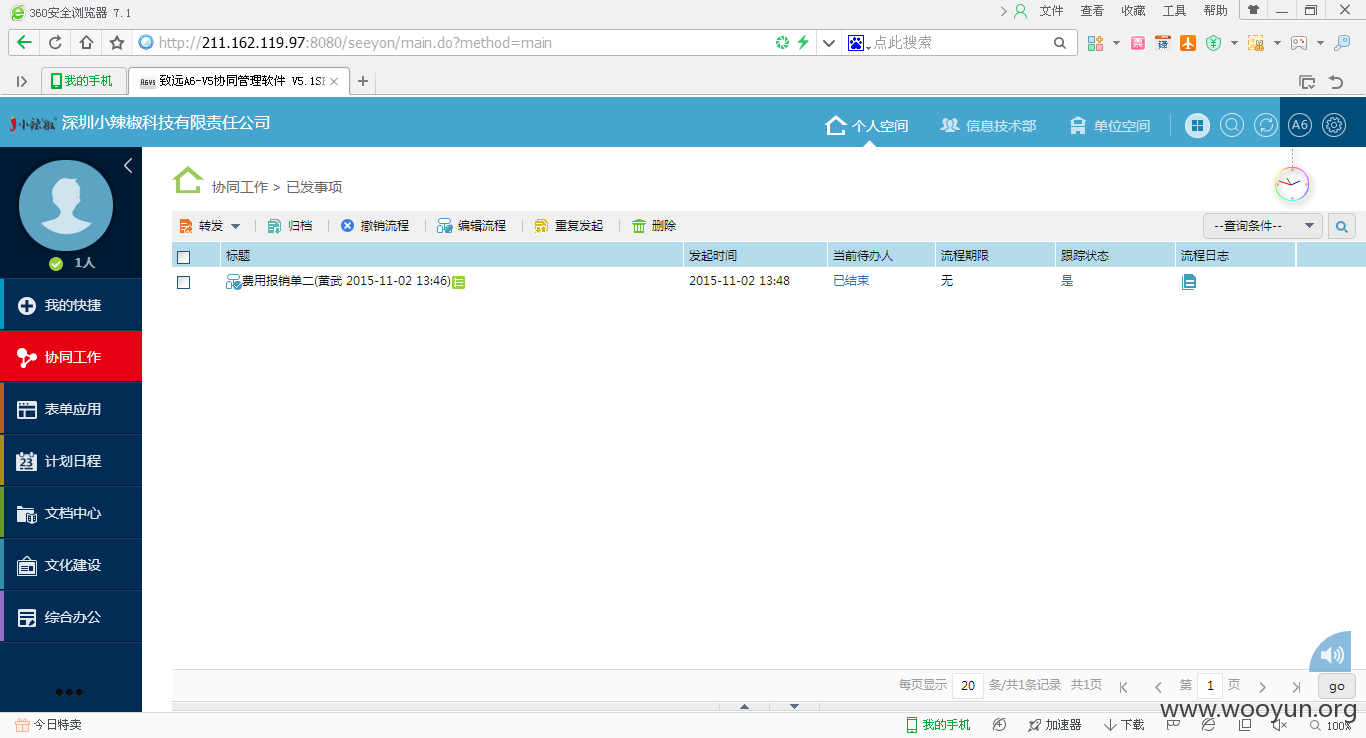The width and height of the screenshot is (1366, 738).
Task: Open 协同工作 in sidebar
Action: click(71, 357)
